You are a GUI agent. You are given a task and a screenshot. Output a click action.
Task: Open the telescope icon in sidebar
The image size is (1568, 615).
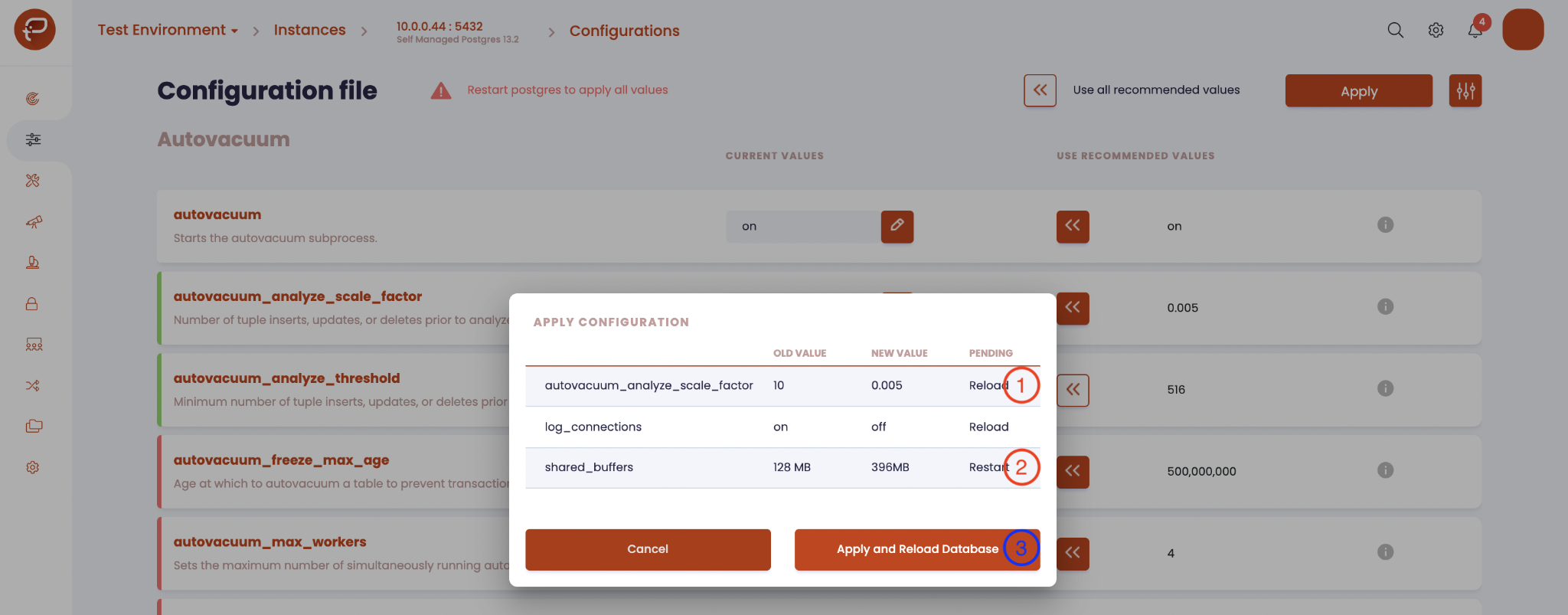pyautogui.click(x=33, y=221)
